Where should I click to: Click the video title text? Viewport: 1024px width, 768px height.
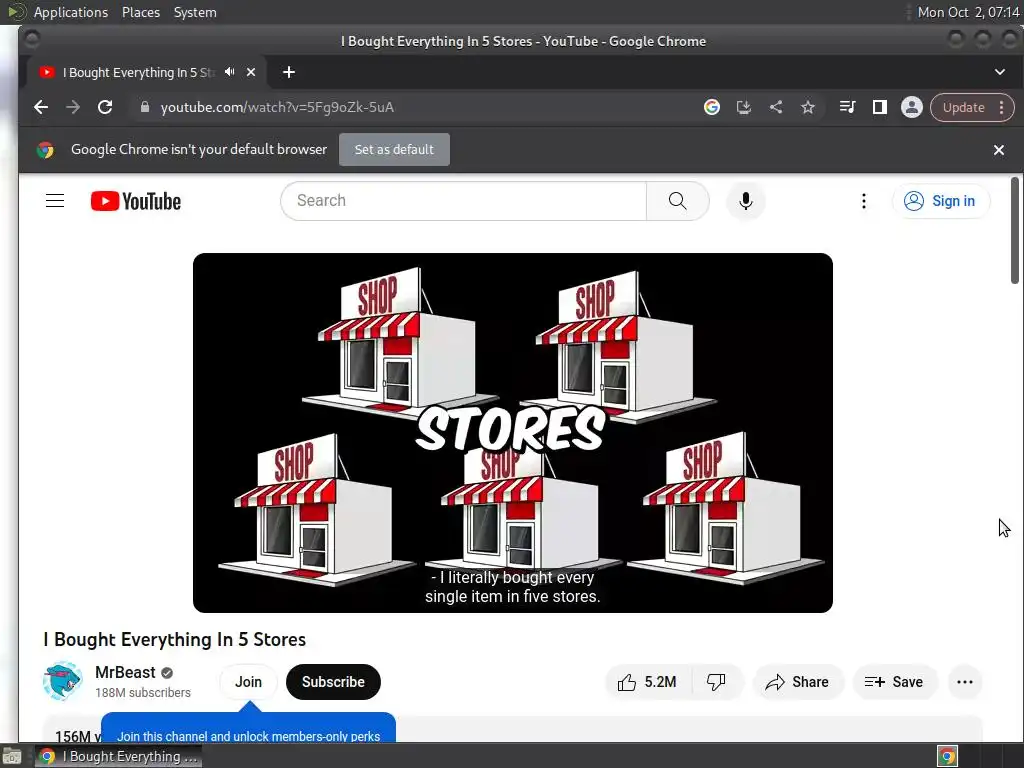(174, 639)
